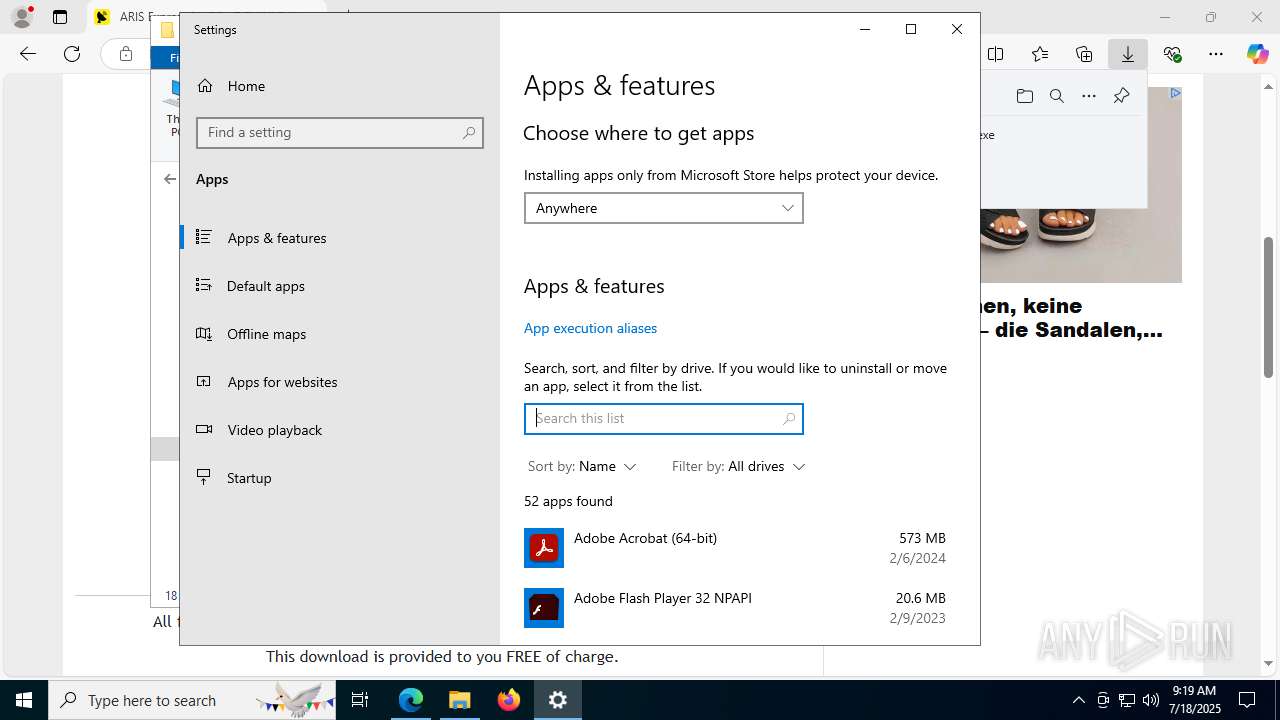Open Video playback settings
This screenshot has width=1280, height=720.
(340, 430)
